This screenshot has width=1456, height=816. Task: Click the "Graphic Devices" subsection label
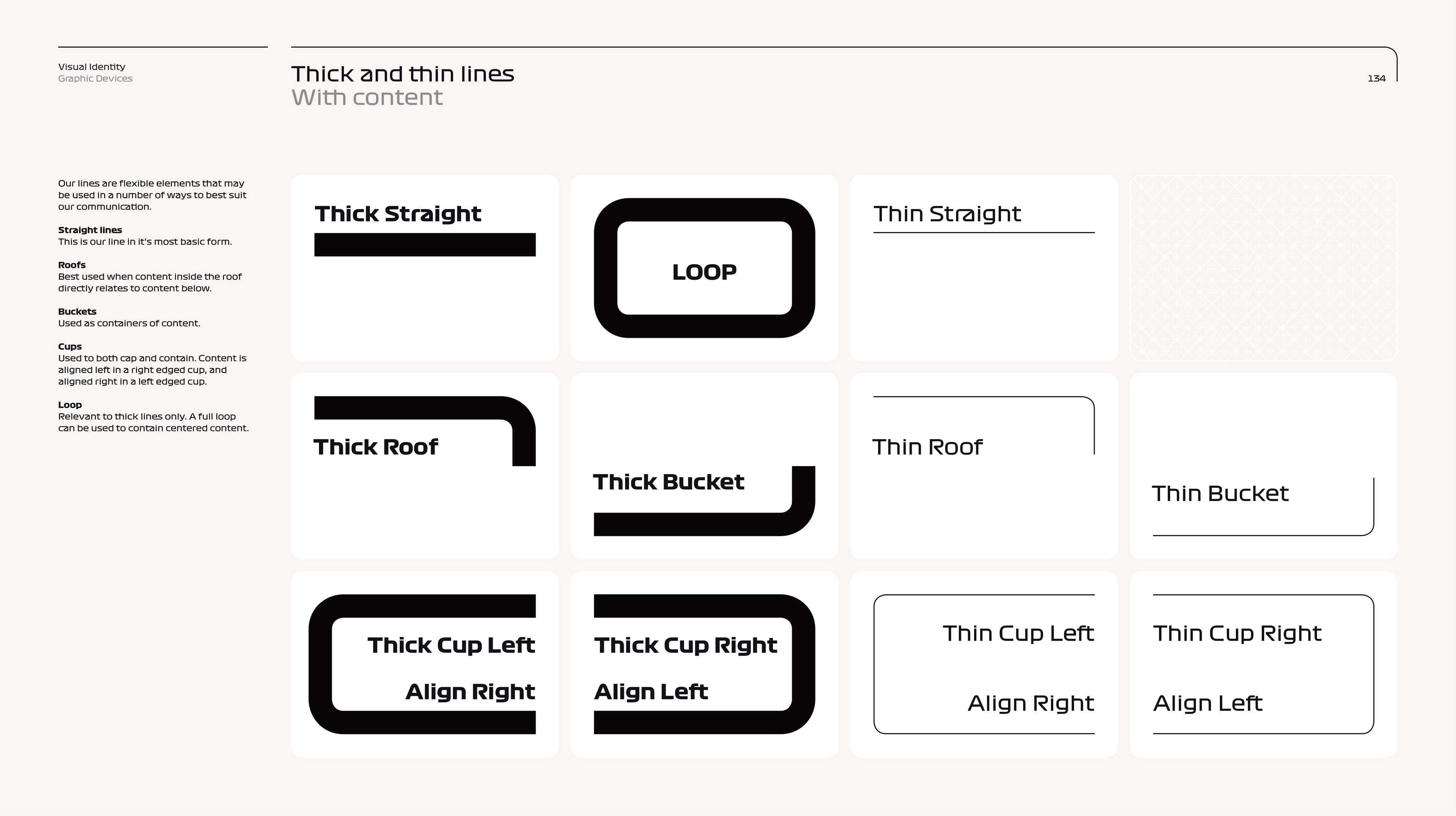tap(96, 79)
